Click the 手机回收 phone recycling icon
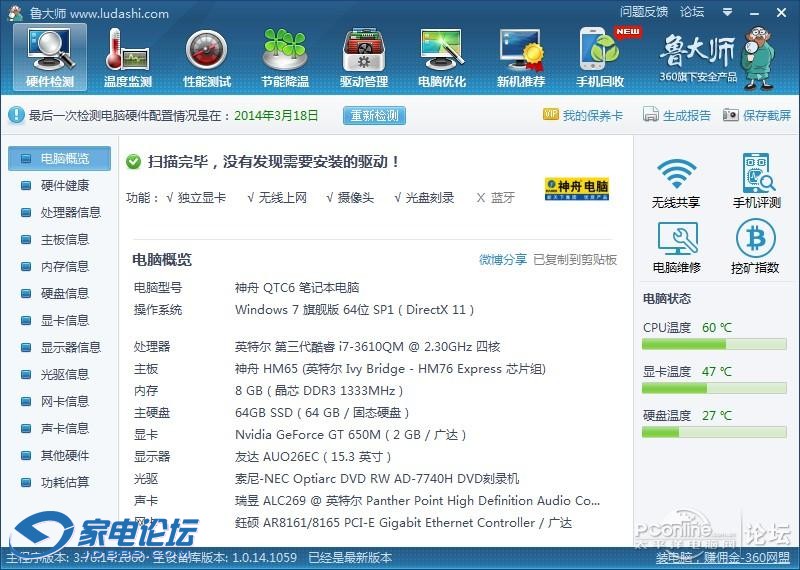 pos(599,56)
